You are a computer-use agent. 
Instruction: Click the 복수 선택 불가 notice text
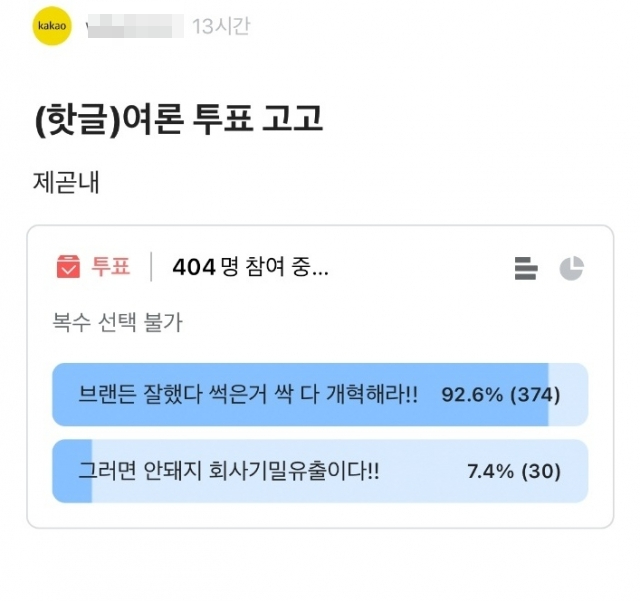tap(118, 323)
